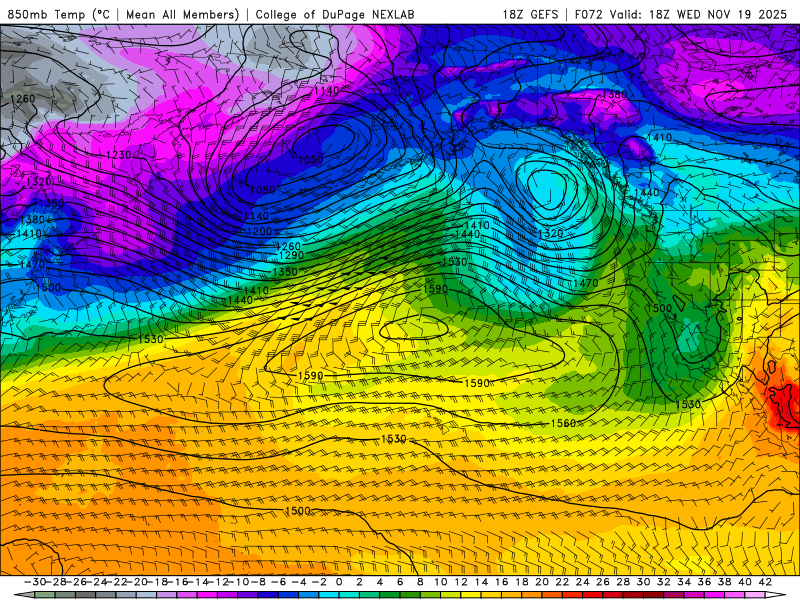Click the 1080 contour label
The image size is (800, 600).
point(263,190)
